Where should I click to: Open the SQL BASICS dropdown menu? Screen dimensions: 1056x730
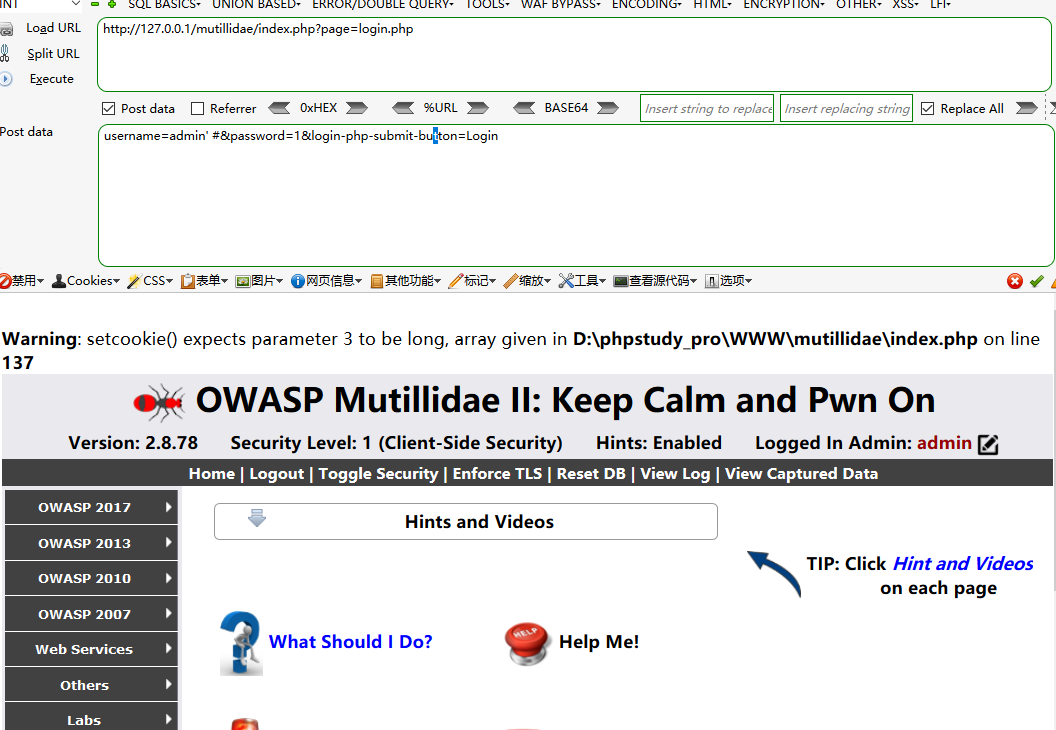[x=164, y=4]
